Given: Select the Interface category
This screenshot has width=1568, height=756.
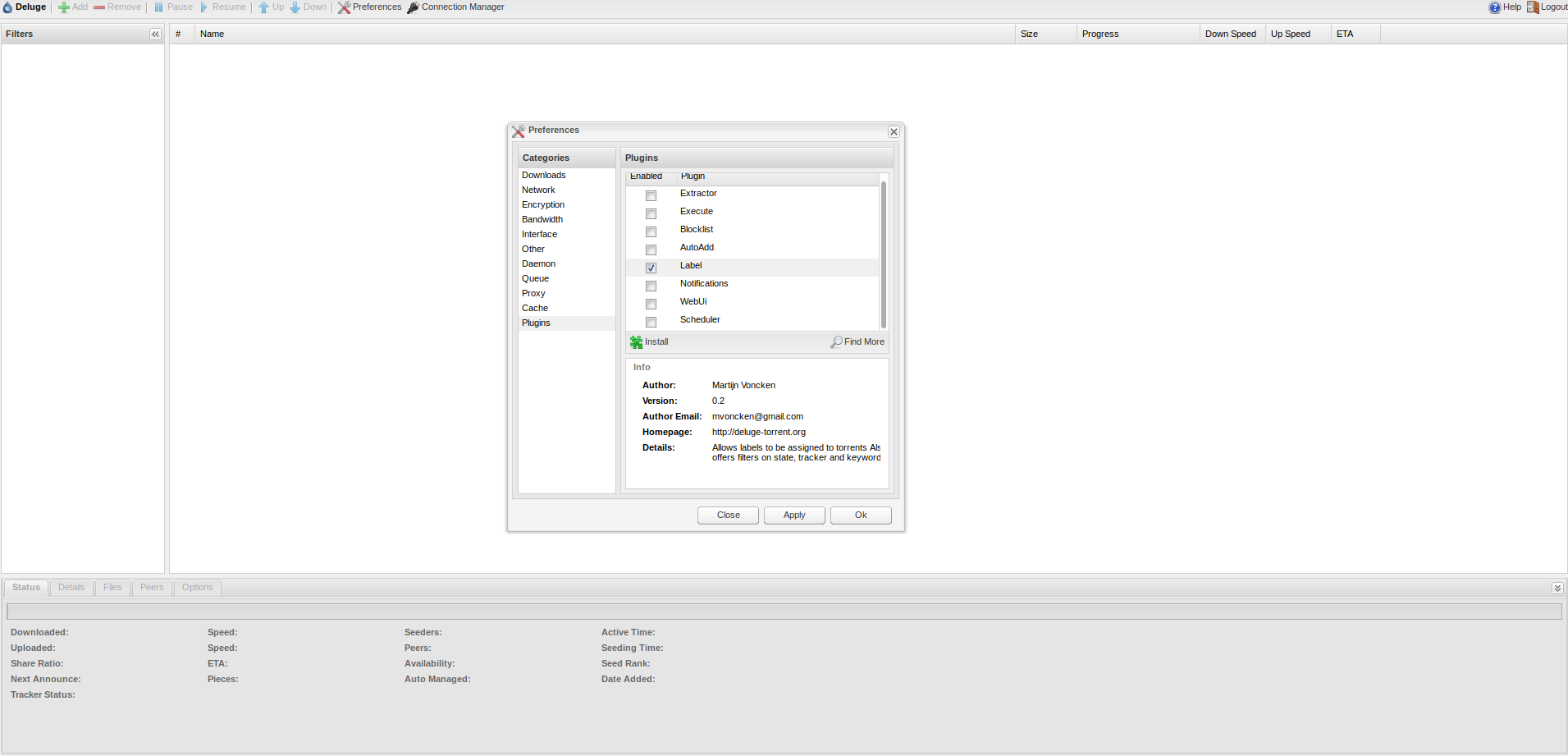Looking at the screenshot, I should [x=566, y=234].
